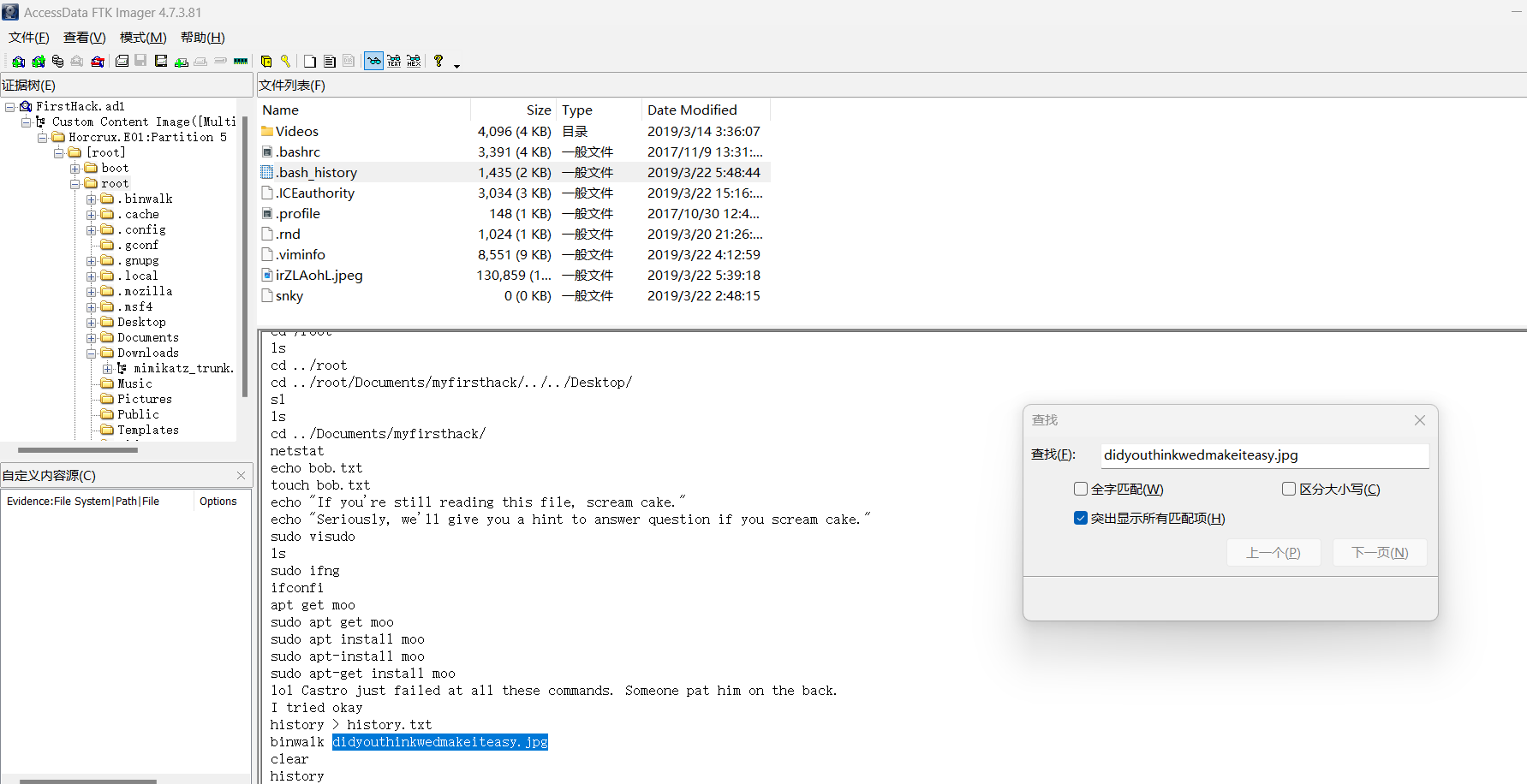The width and height of the screenshot is (1527, 784).
Task: Switch viewer to Text mode icon
Action: [394, 61]
